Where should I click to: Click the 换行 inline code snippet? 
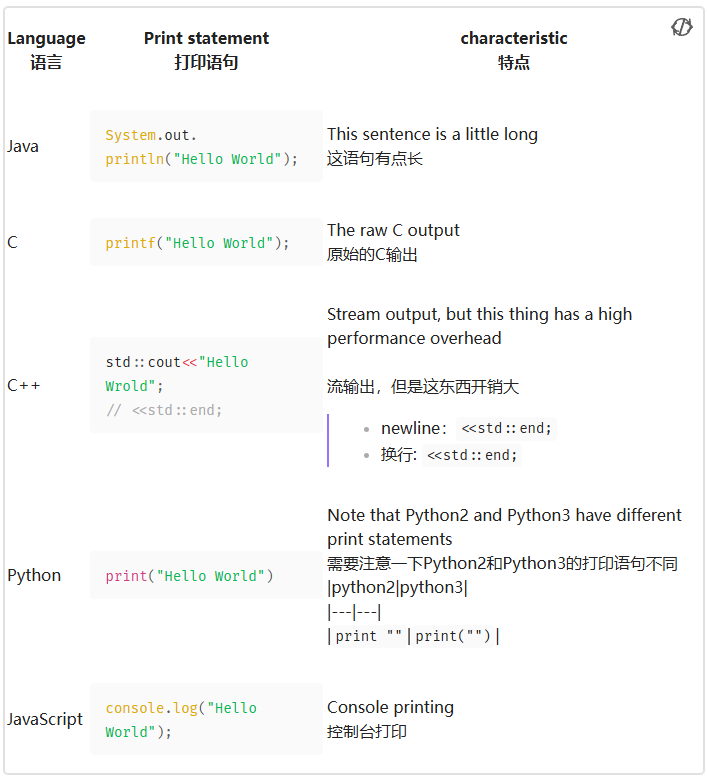pos(472,455)
